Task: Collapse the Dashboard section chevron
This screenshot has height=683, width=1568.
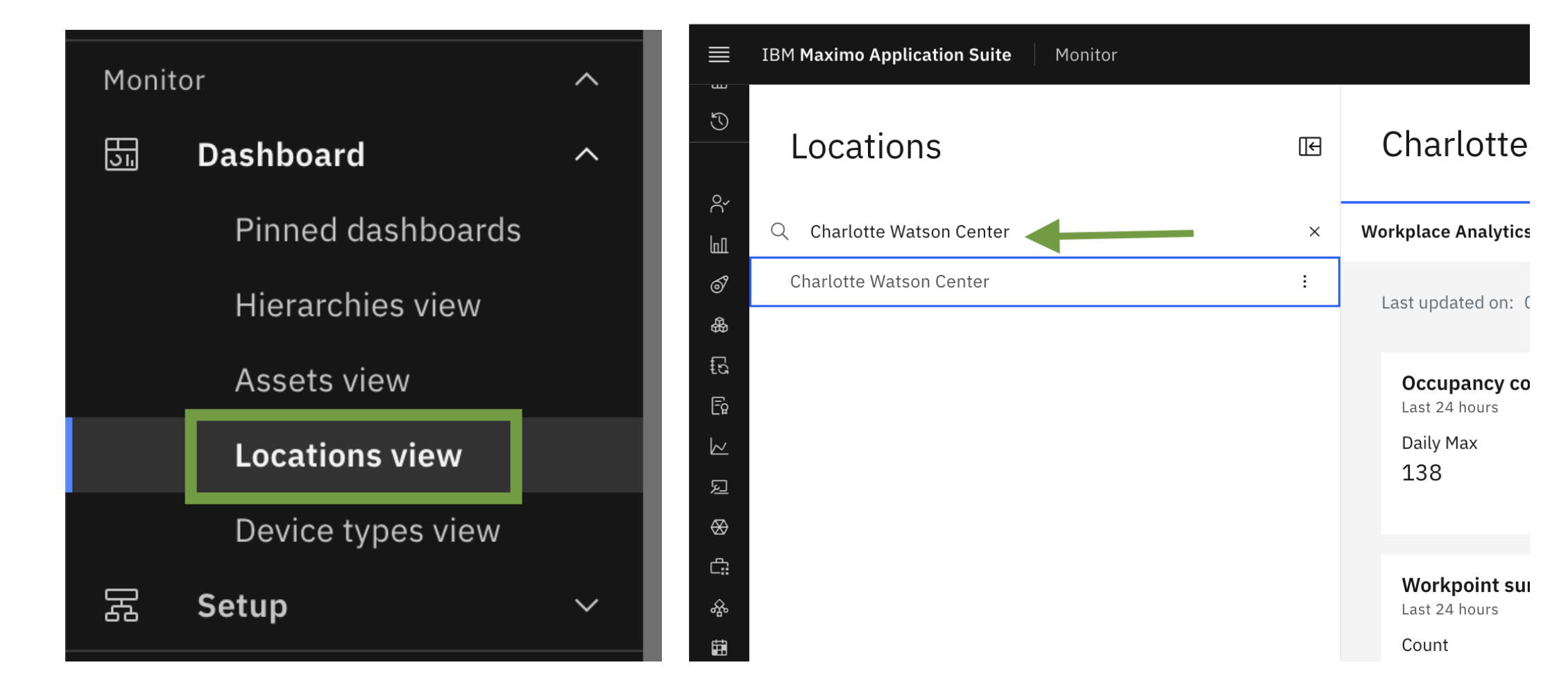Action: pyautogui.click(x=586, y=154)
